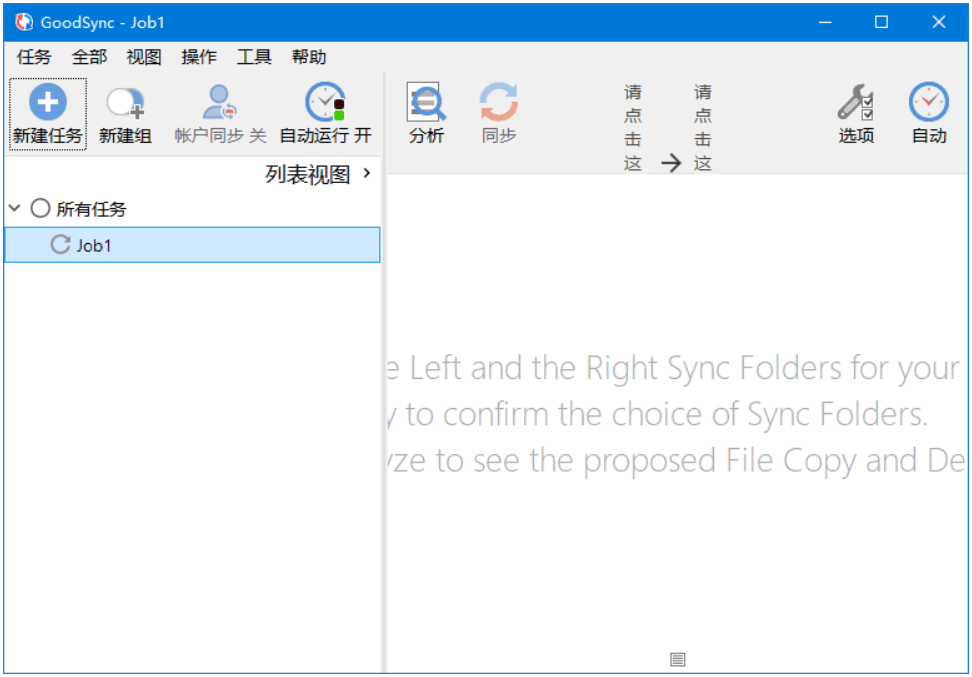Viewport: 972px width, 677px height.
Task: Open the 帮助 menu
Action: click(x=309, y=57)
